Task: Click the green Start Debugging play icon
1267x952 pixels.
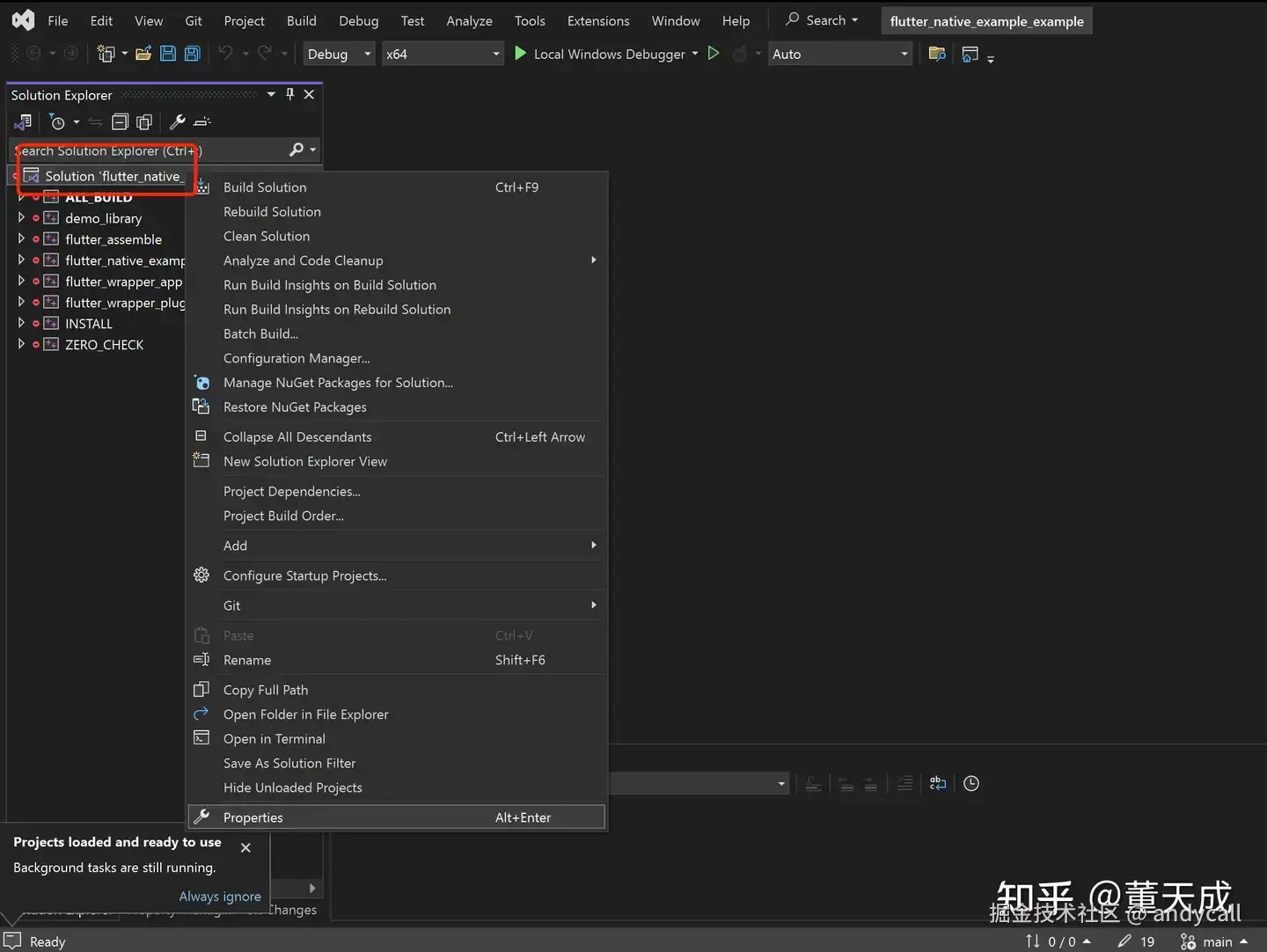Action: pyautogui.click(x=520, y=54)
